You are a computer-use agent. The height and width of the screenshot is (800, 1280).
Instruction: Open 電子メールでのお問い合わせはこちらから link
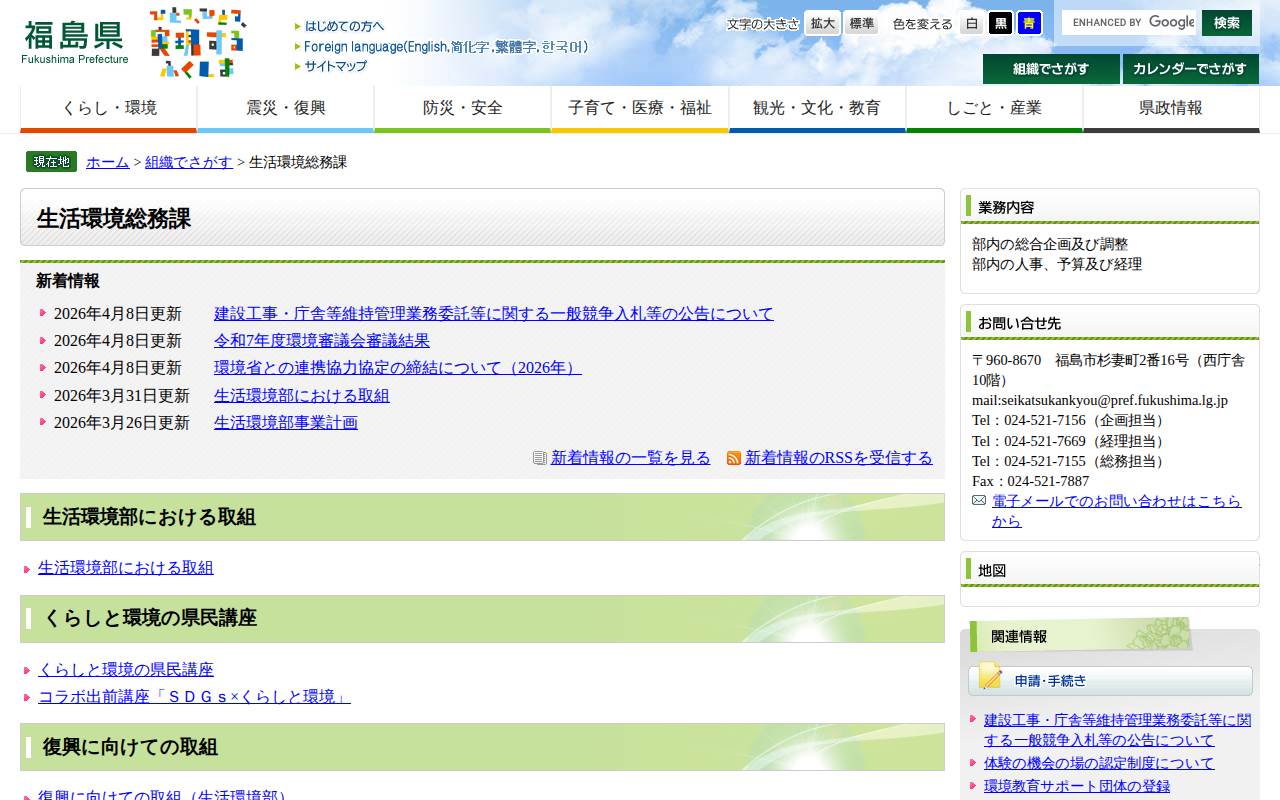1116,511
